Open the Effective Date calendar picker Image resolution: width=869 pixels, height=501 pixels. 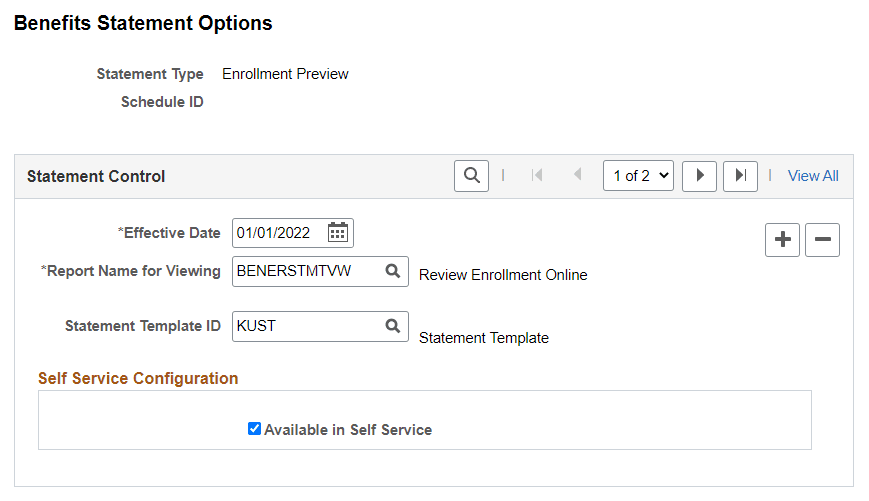338,233
